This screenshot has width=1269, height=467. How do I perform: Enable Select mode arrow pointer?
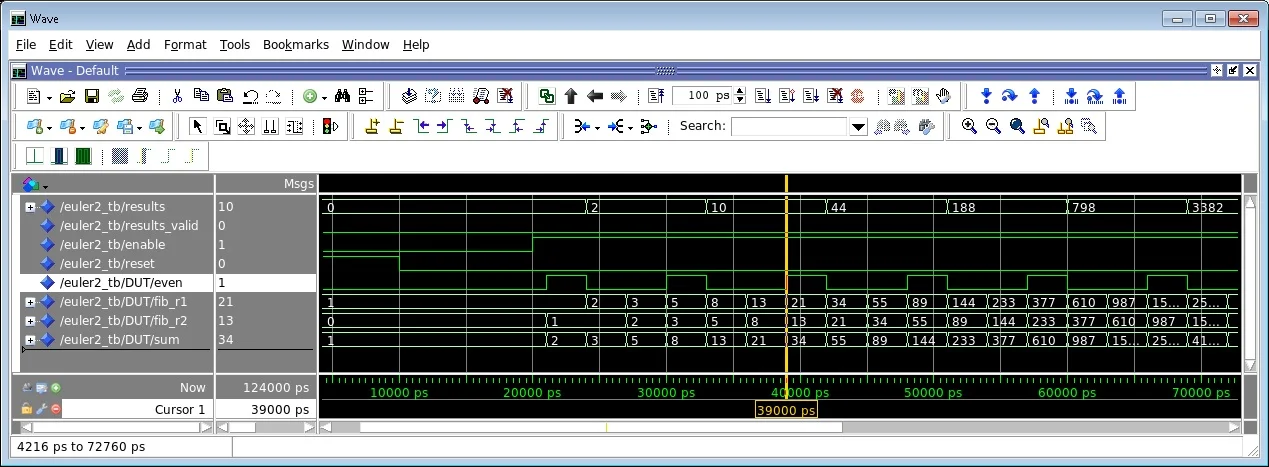(x=197, y=126)
